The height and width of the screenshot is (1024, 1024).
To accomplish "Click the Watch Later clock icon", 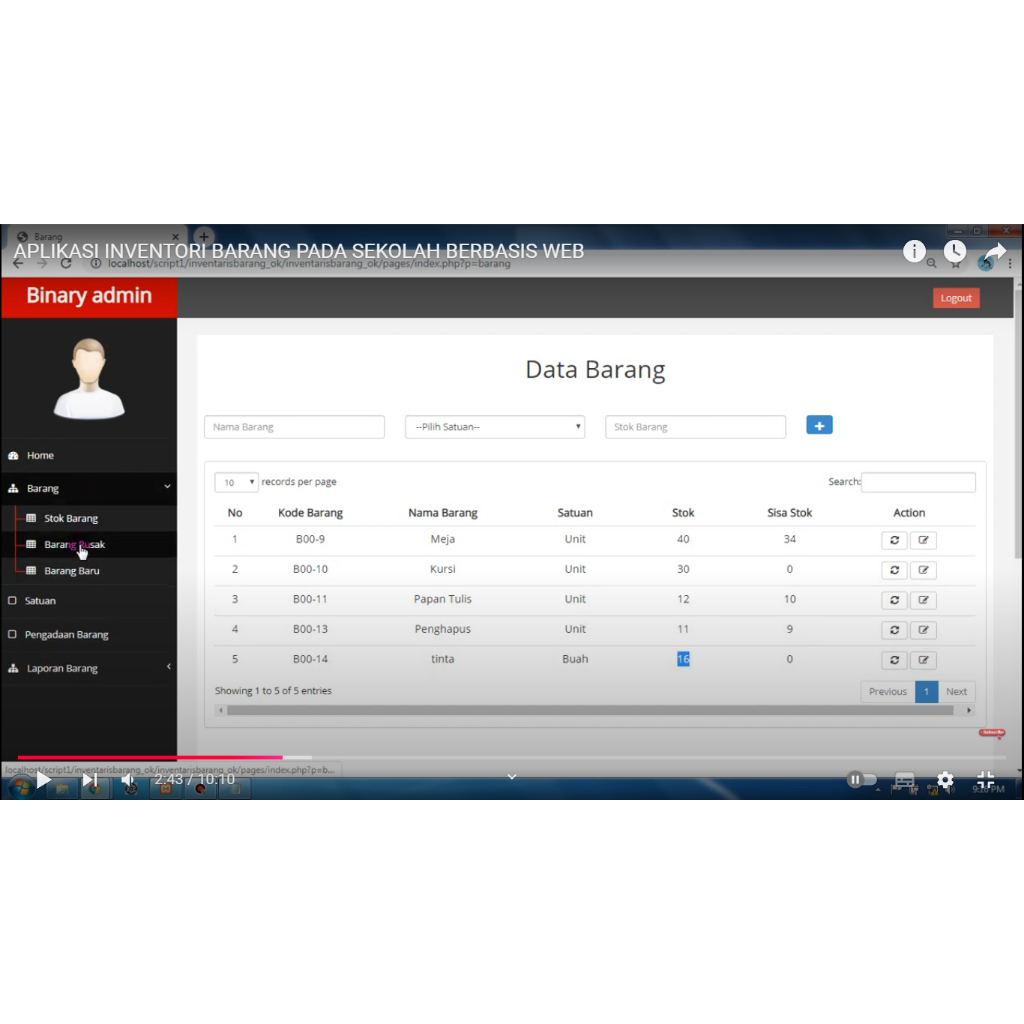I will point(955,251).
